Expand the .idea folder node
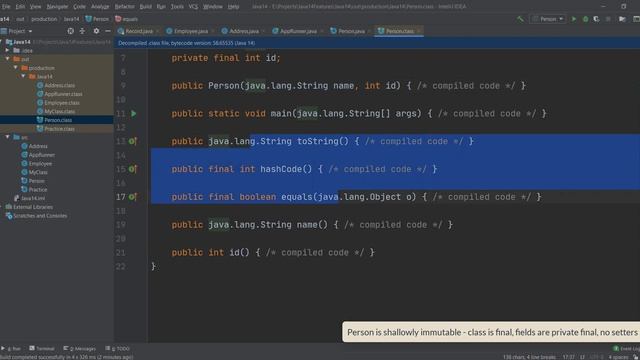Viewport: 640px width, 360px height. click(x=7, y=50)
